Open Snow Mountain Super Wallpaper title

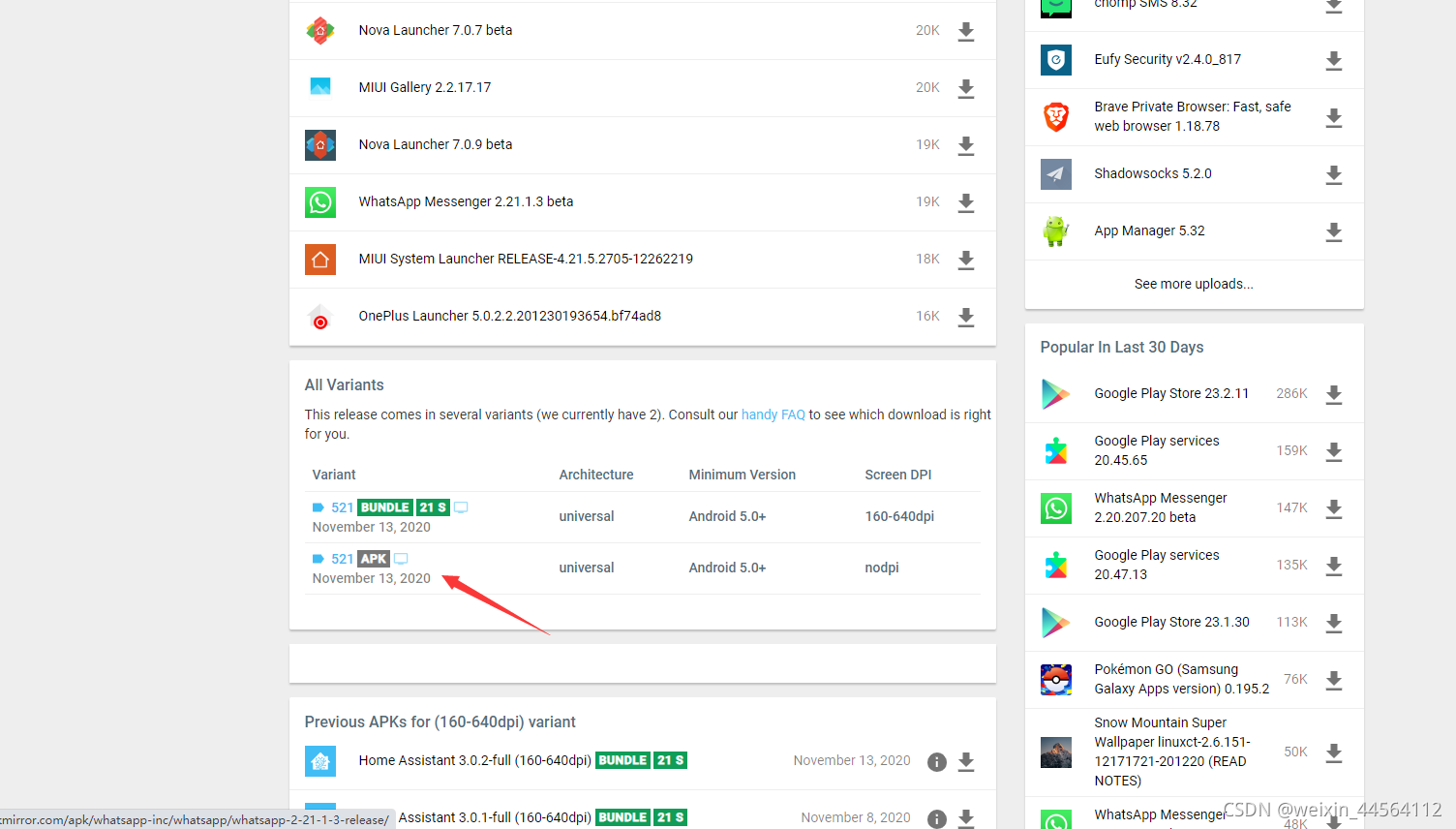(x=1173, y=752)
